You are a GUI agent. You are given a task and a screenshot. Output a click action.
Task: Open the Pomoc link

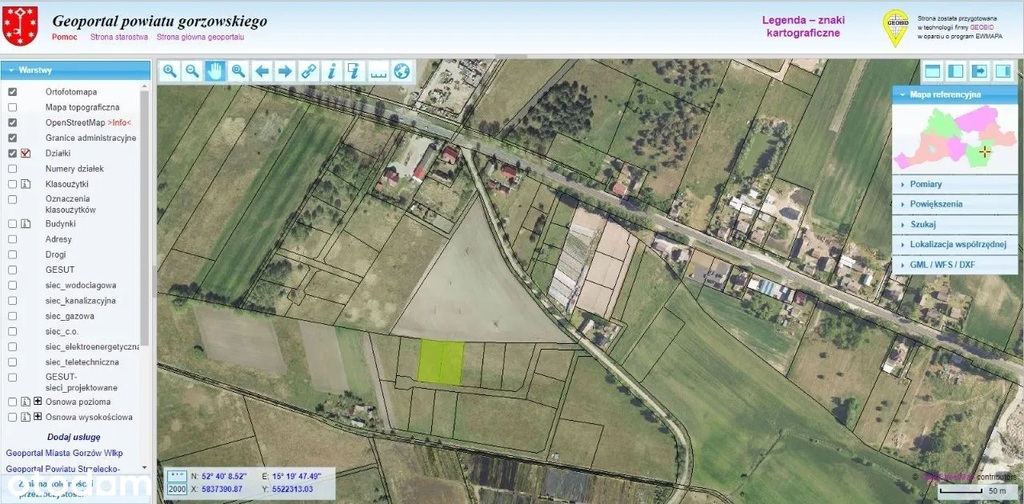(65, 37)
